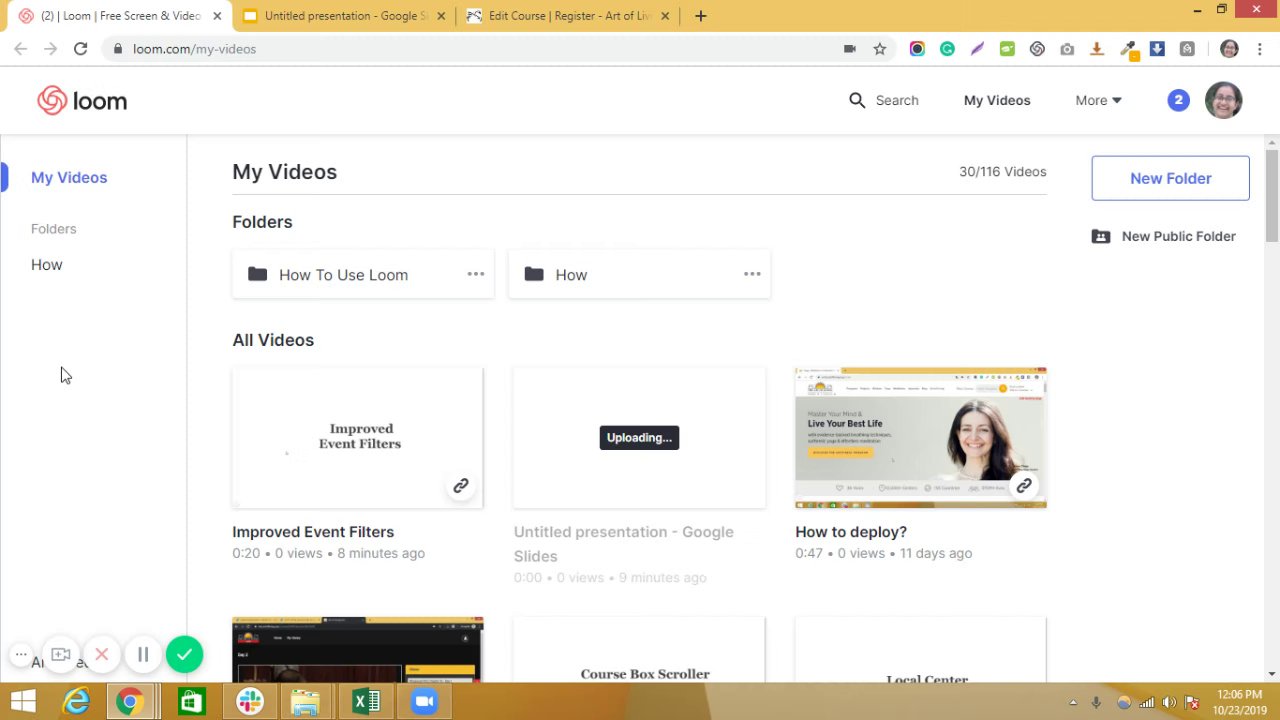Screen dimensions: 1280x720
Task: Open My Videos in the top navigation
Action: tap(997, 100)
